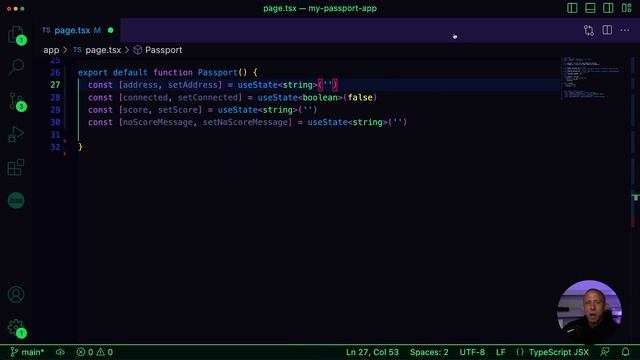Image resolution: width=640 pixels, height=360 pixels.
Task: Click the closing brace on line 32
Action: [x=80, y=147]
